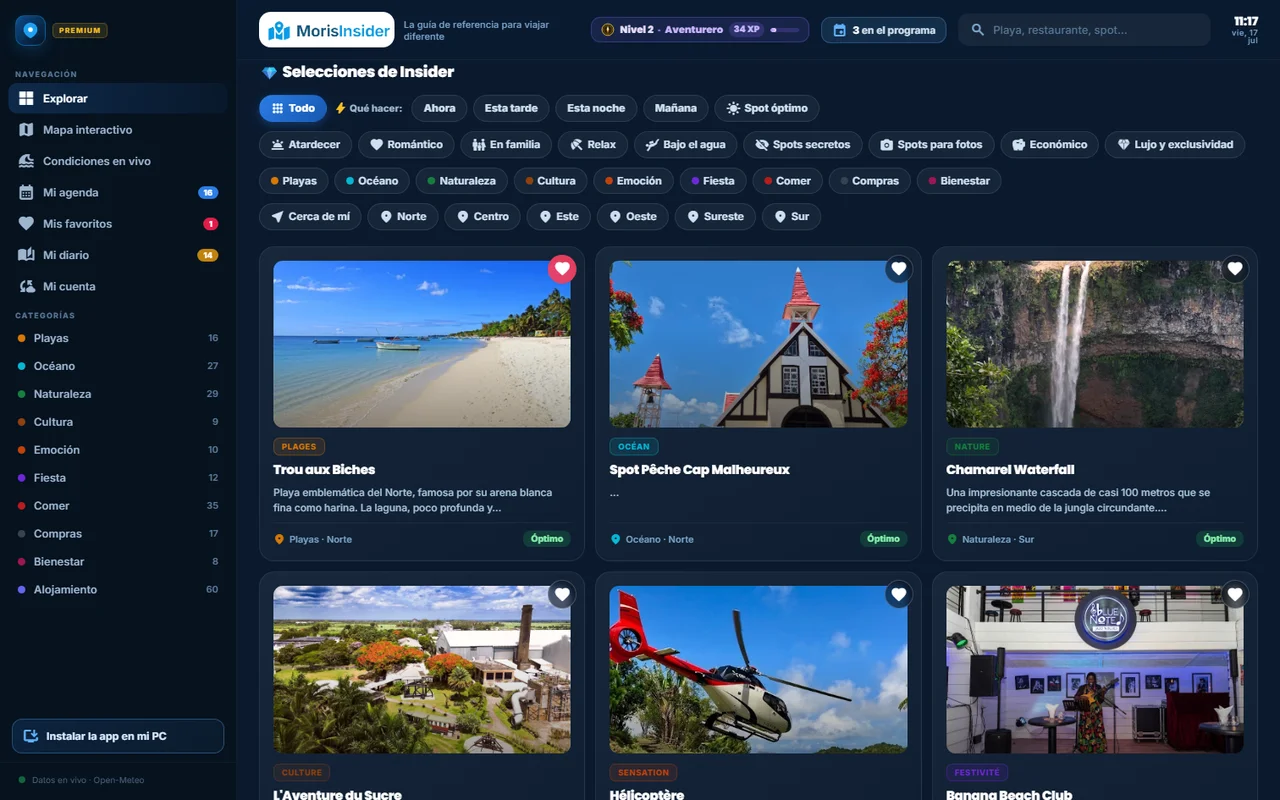This screenshot has width=1280, height=800.
Task: Favorite the L'Aventure du Sucre card
Action: (x=562, y=594)
